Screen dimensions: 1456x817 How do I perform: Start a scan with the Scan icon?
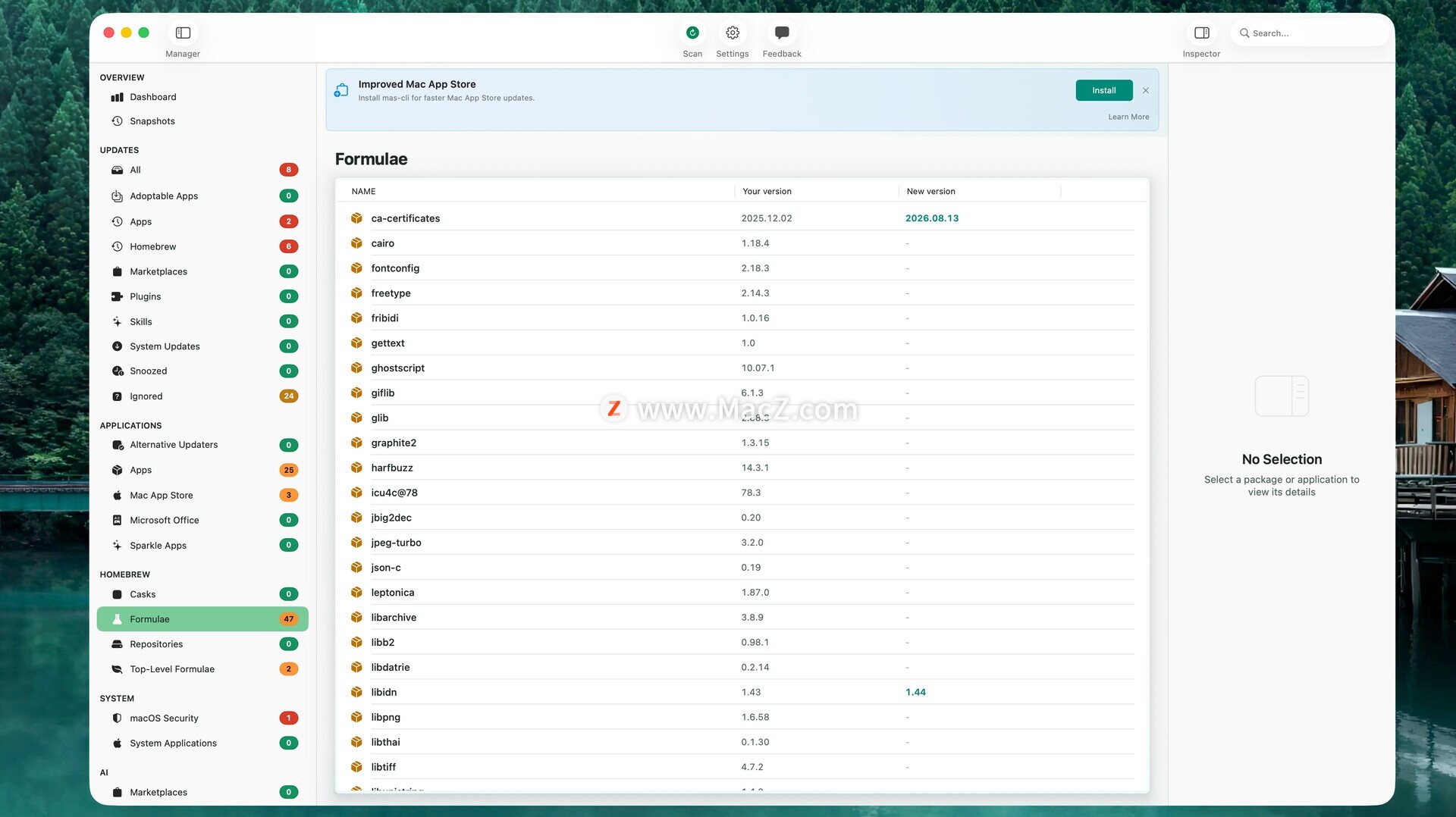pyautogui.click(x=692, y=33)
